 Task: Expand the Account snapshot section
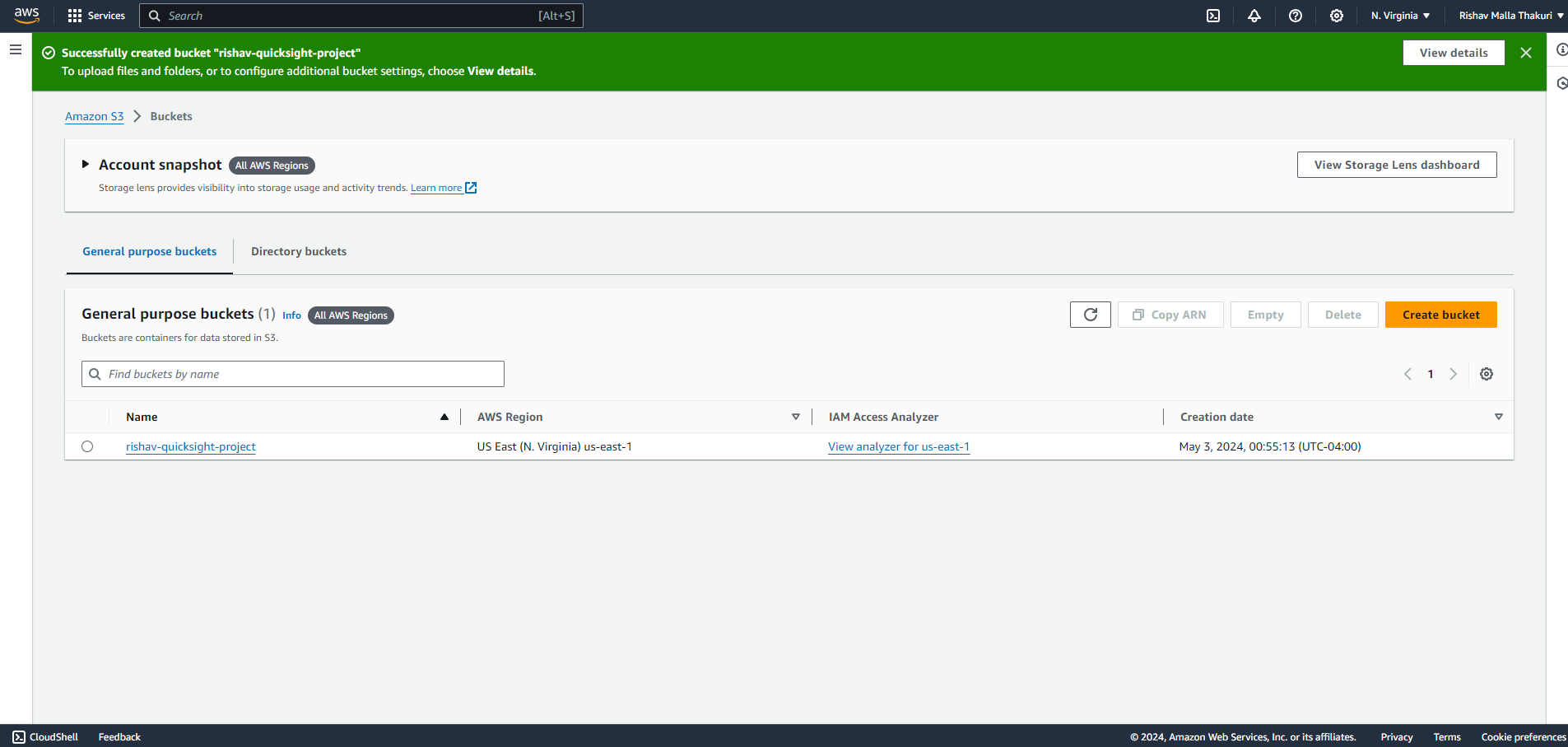pos(85,165)
